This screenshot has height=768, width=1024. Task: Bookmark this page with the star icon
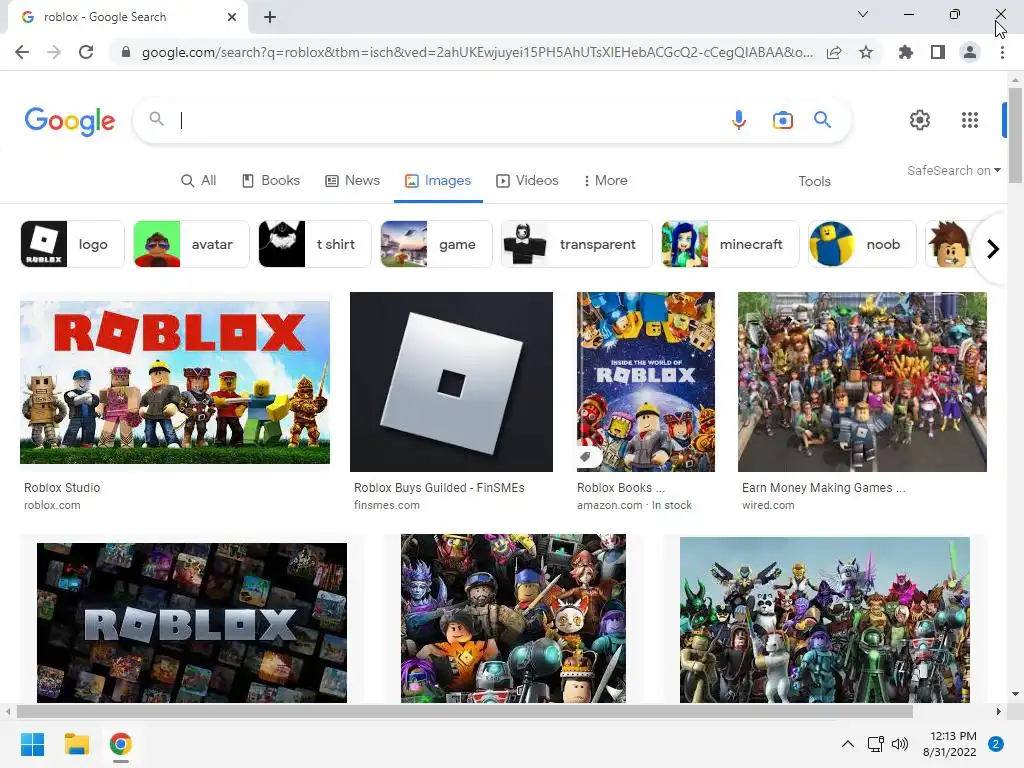pyautogui.click(x=866, y=52)
